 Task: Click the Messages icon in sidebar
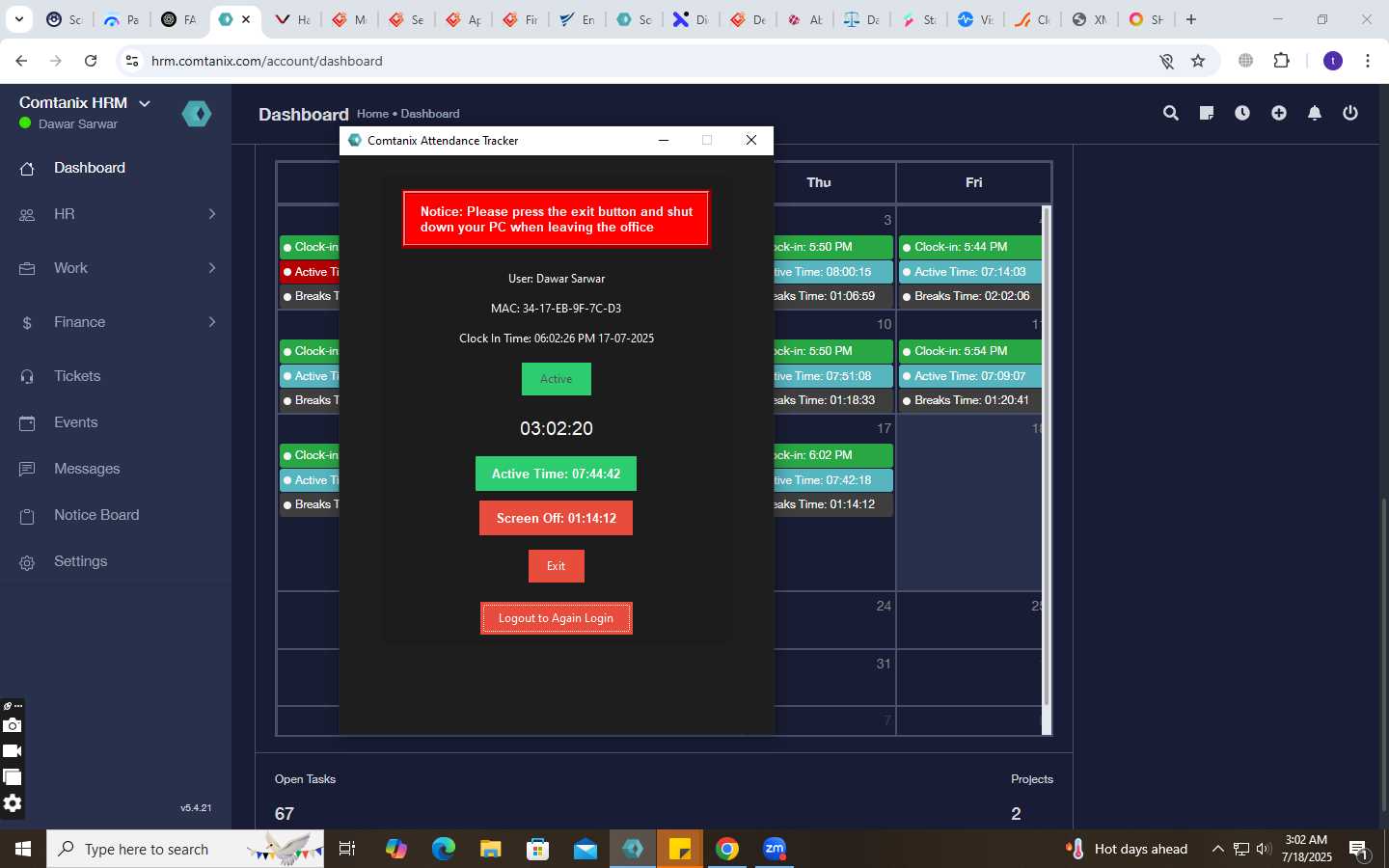click(x=27, y=470)
